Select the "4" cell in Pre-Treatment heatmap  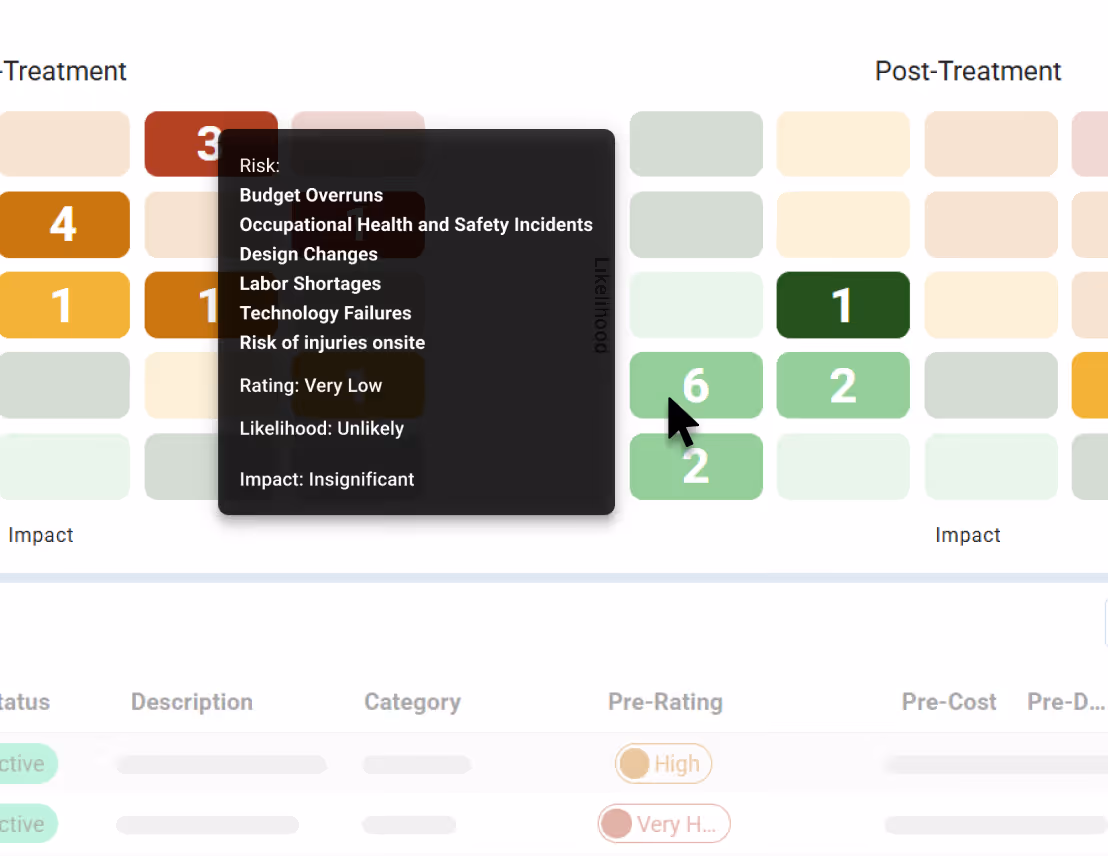tap(64, 225)
